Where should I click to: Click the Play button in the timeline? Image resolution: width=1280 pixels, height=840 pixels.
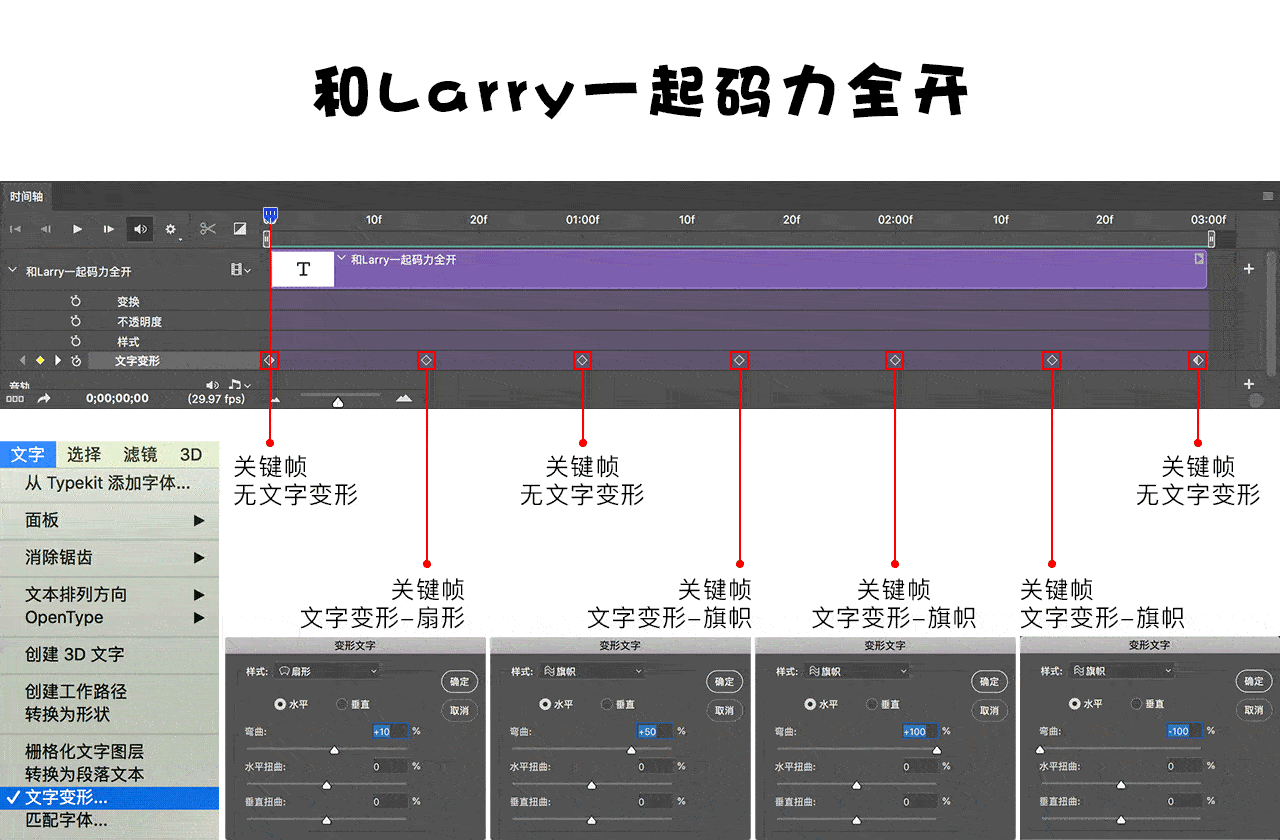tap(77, 229)
